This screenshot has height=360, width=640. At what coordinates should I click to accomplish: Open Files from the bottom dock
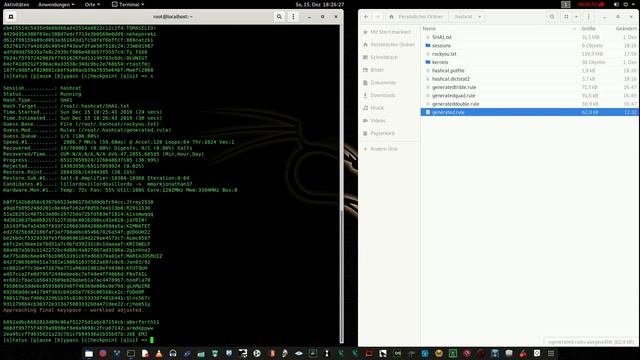tap(89, 353)
